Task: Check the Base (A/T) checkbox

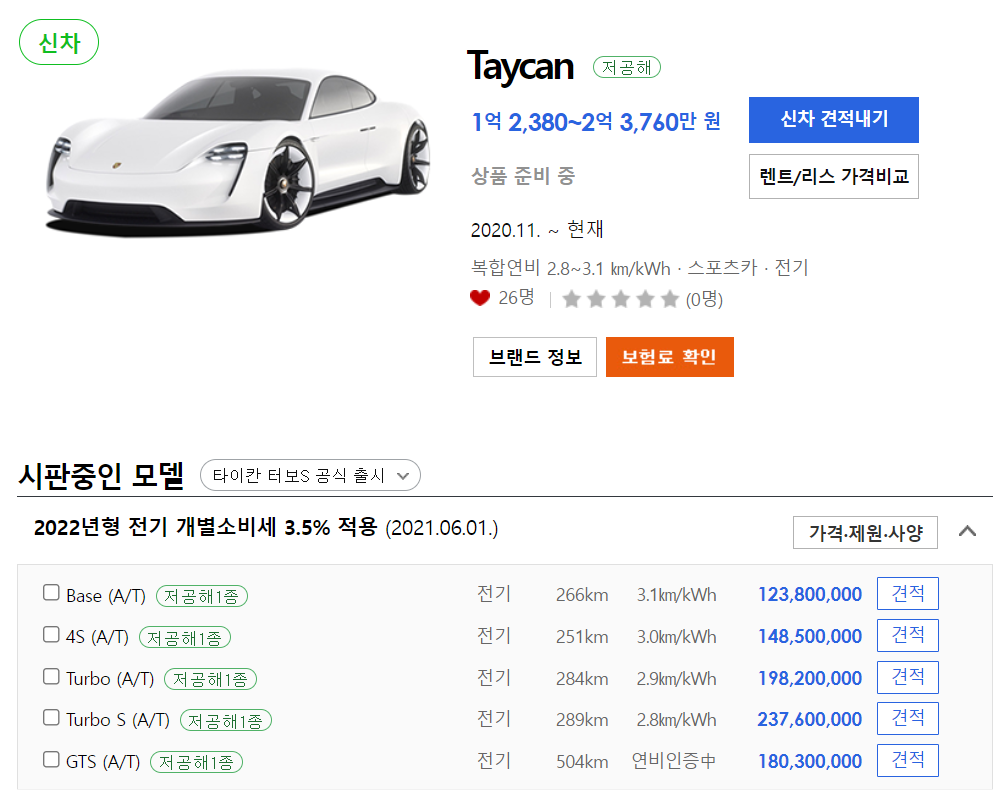Action: pos(51,592)
